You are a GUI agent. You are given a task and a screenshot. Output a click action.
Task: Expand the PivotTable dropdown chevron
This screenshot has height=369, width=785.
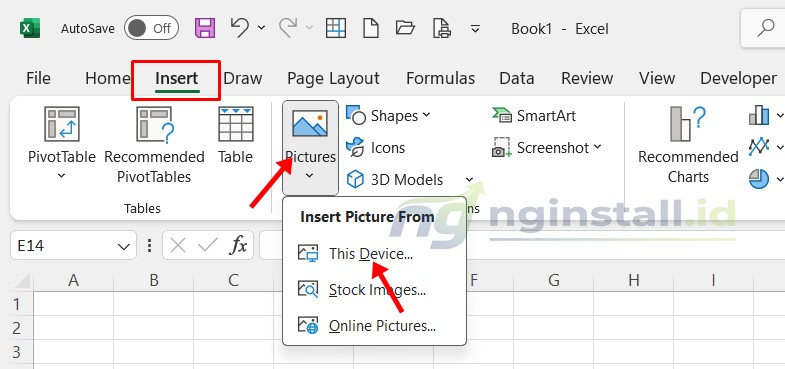point(61,176)
